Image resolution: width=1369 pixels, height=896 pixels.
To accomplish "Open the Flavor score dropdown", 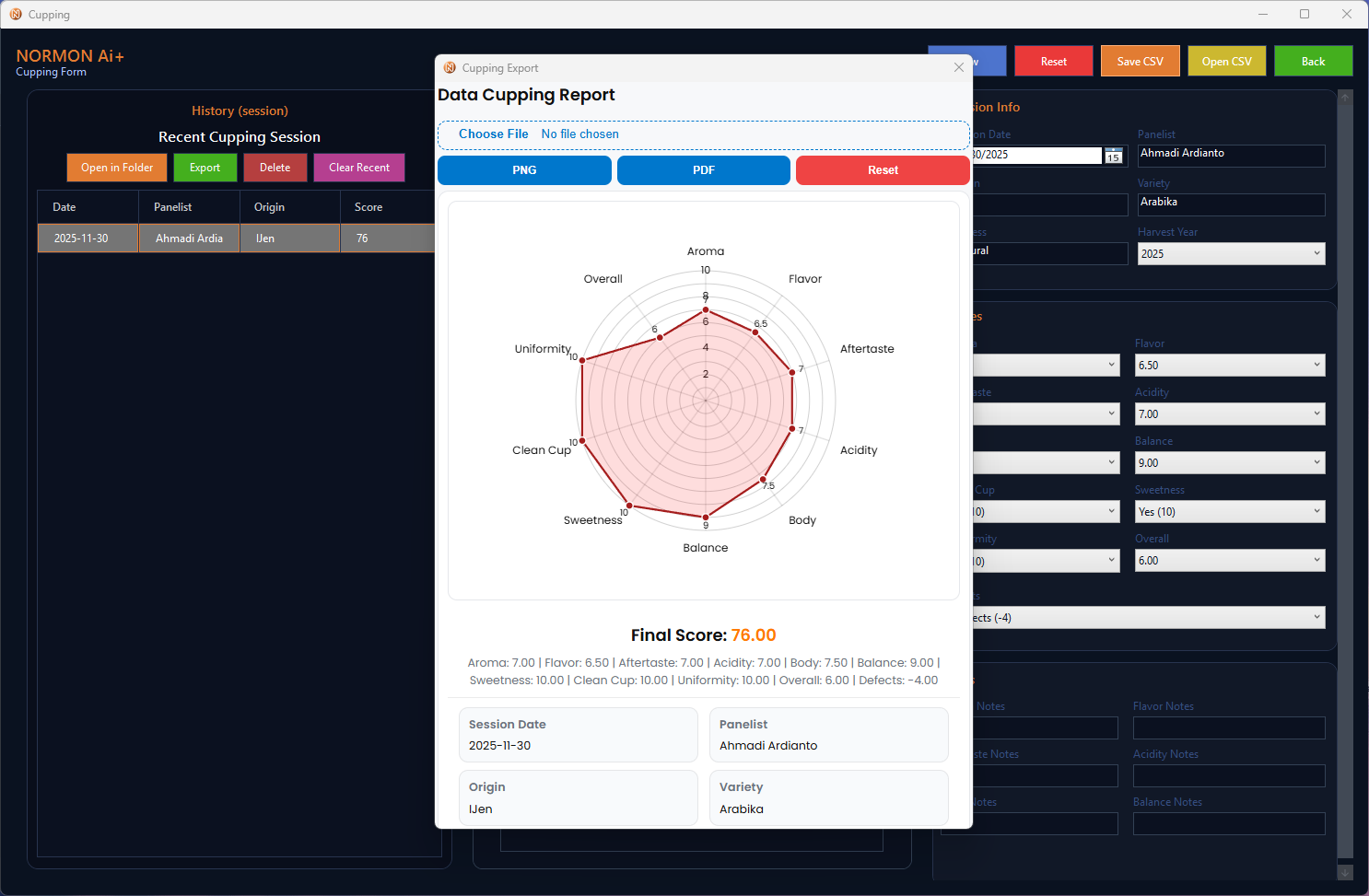I will 1229,366.
